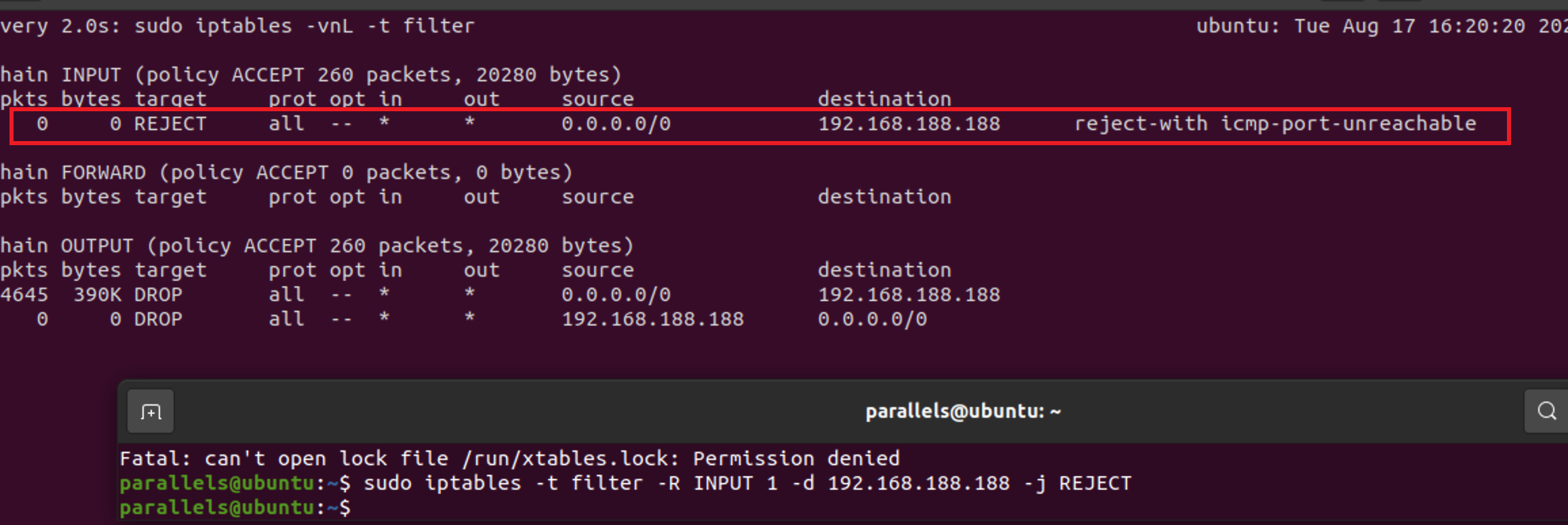Open a new tab in the parallels@ubuntu terminal
Image resolution: width=1568 pixels, height=525 pixels.
click(x=151, y=411)
